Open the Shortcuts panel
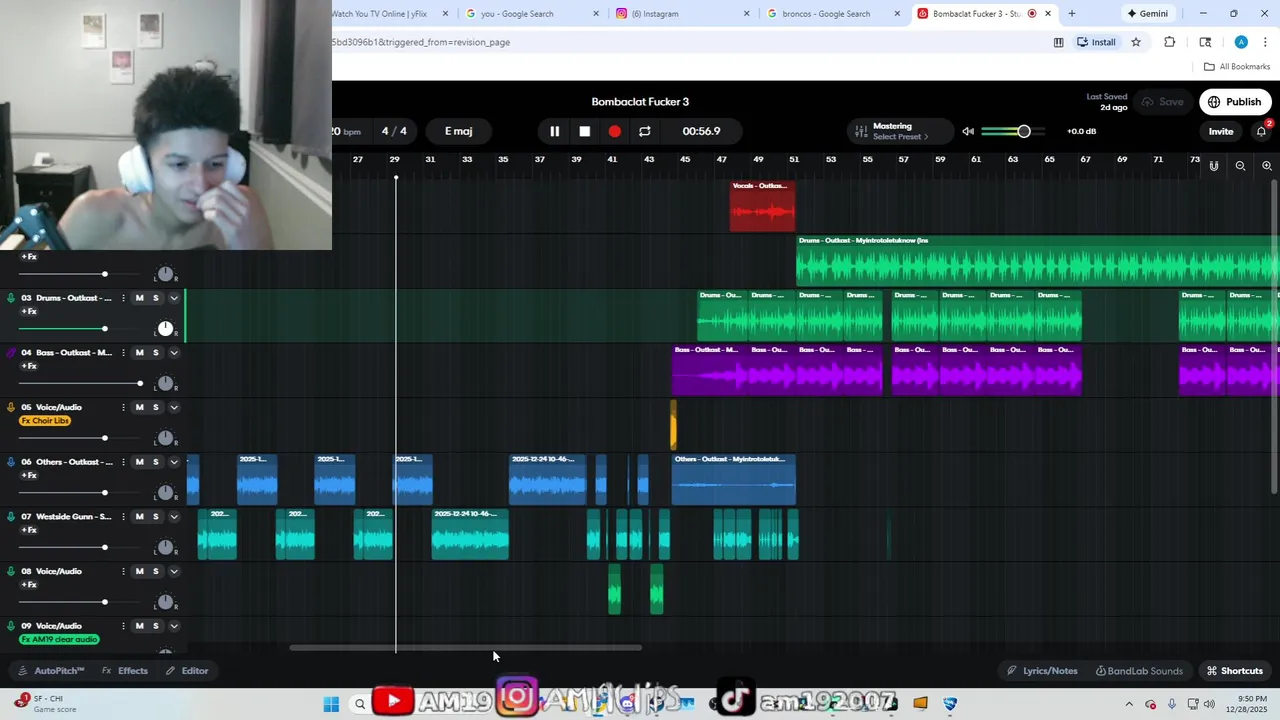This screenshot has width=1280, height=720. click(1235, 671)
